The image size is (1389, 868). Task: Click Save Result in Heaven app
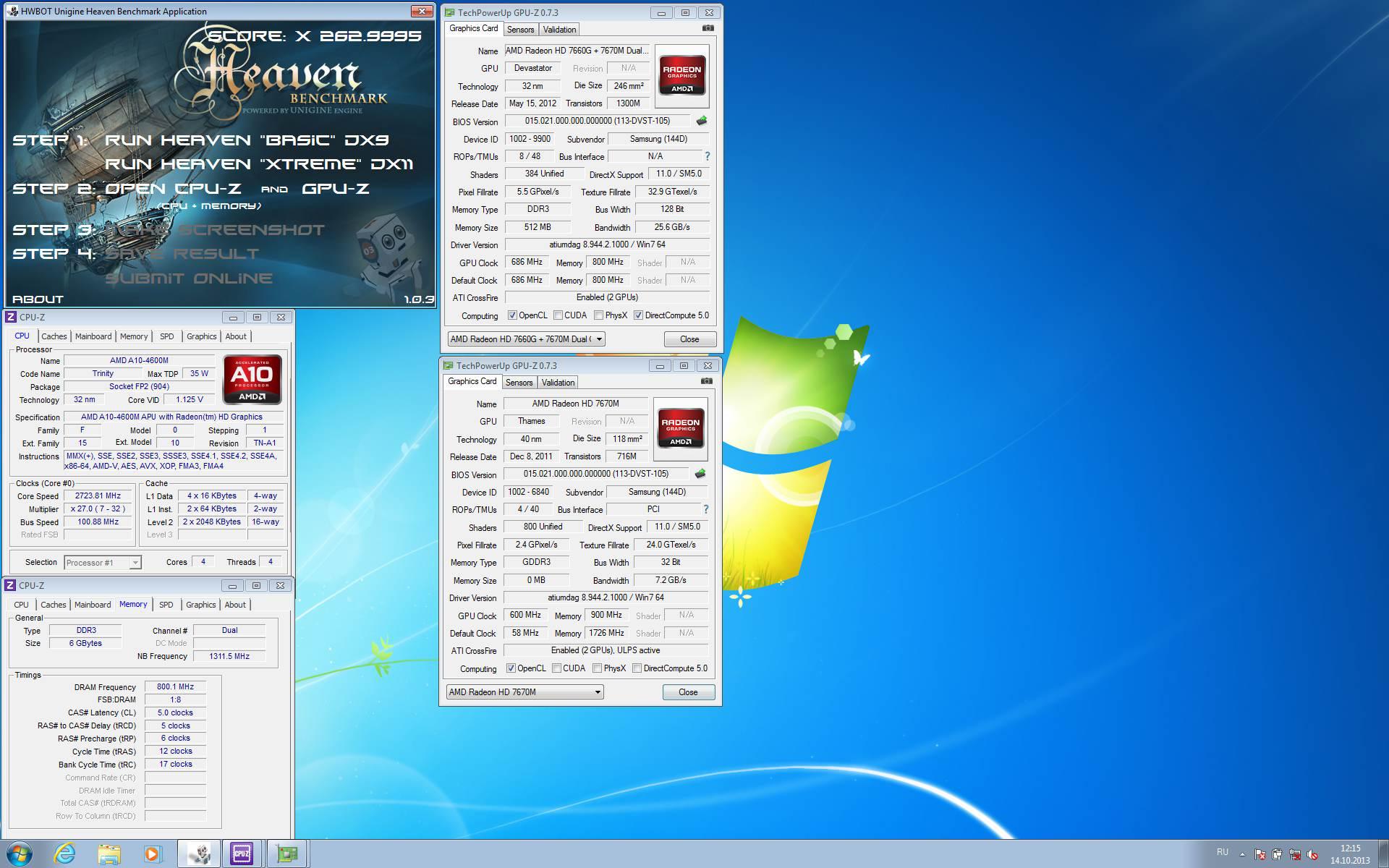point(182,254)
